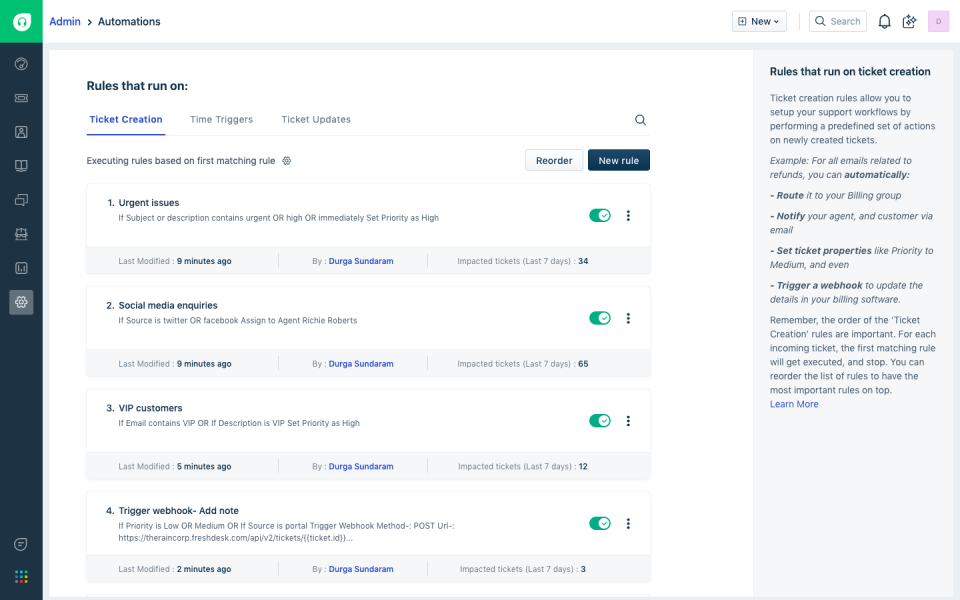Open the Learn More link in right panel

click(x=793, y=403)
